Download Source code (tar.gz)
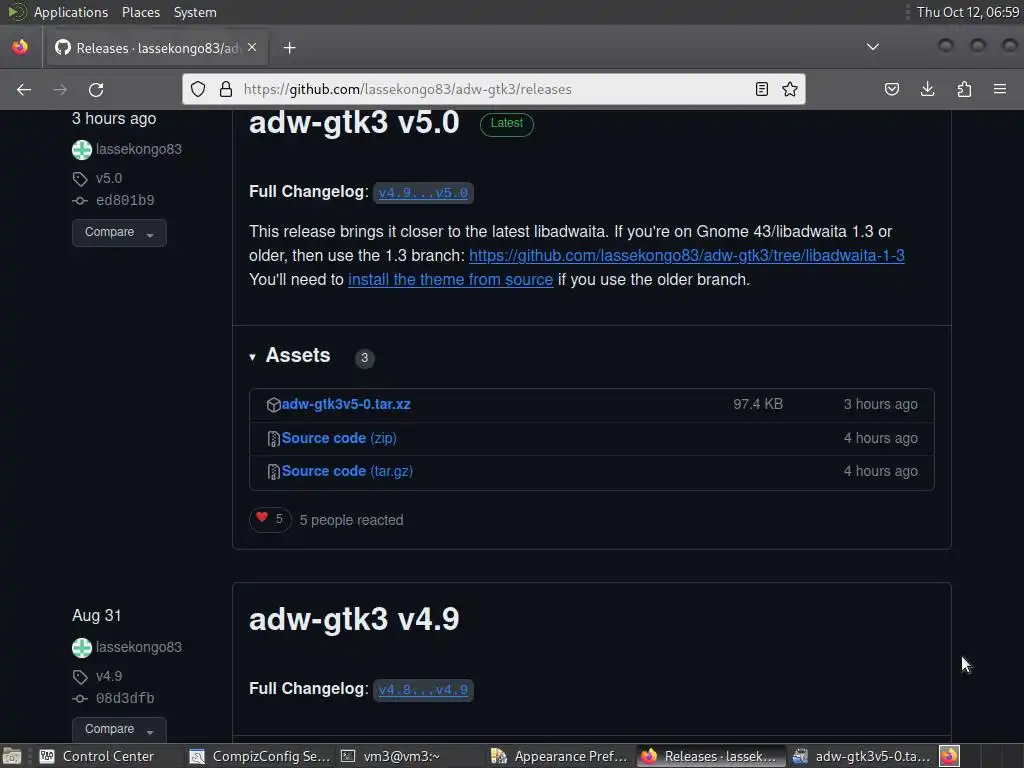The image size is (1024, 768). click(347, 471)
